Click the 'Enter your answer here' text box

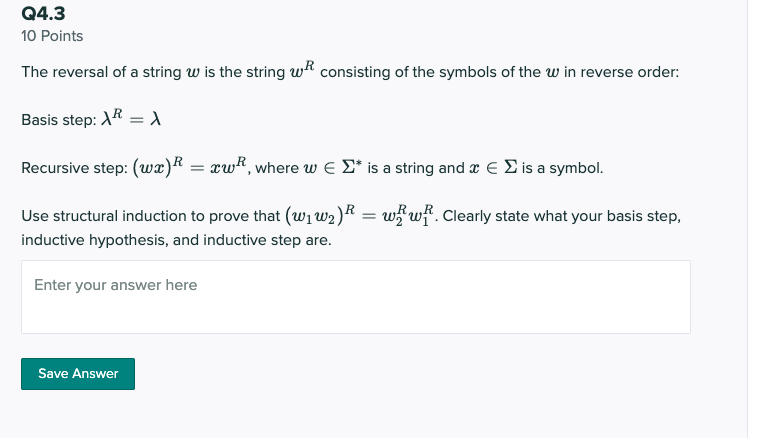356,297
